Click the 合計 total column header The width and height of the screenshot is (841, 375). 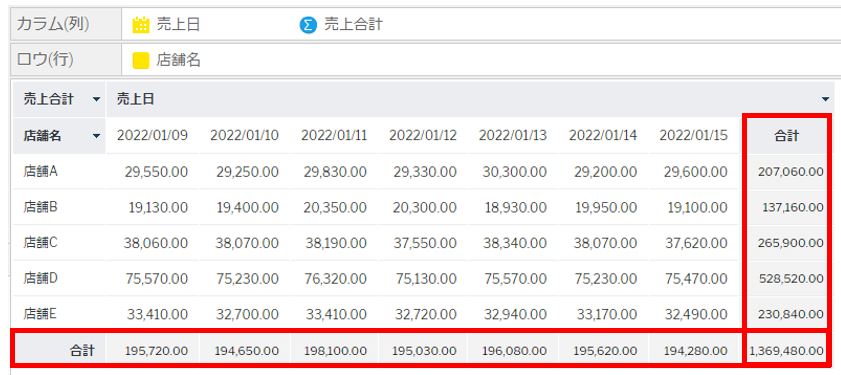786,136
